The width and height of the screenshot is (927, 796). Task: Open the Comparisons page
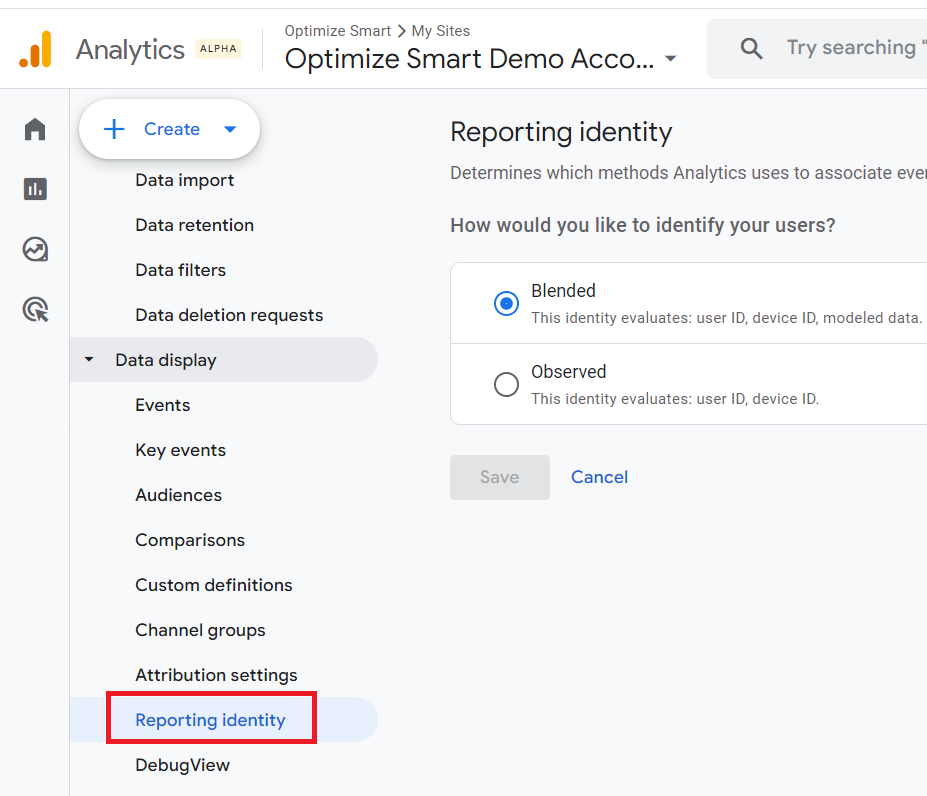[x=190, y=540]
